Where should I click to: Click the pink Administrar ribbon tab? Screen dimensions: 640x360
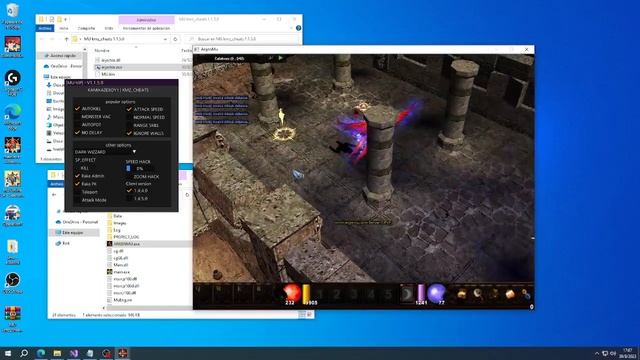click(146, 20)
